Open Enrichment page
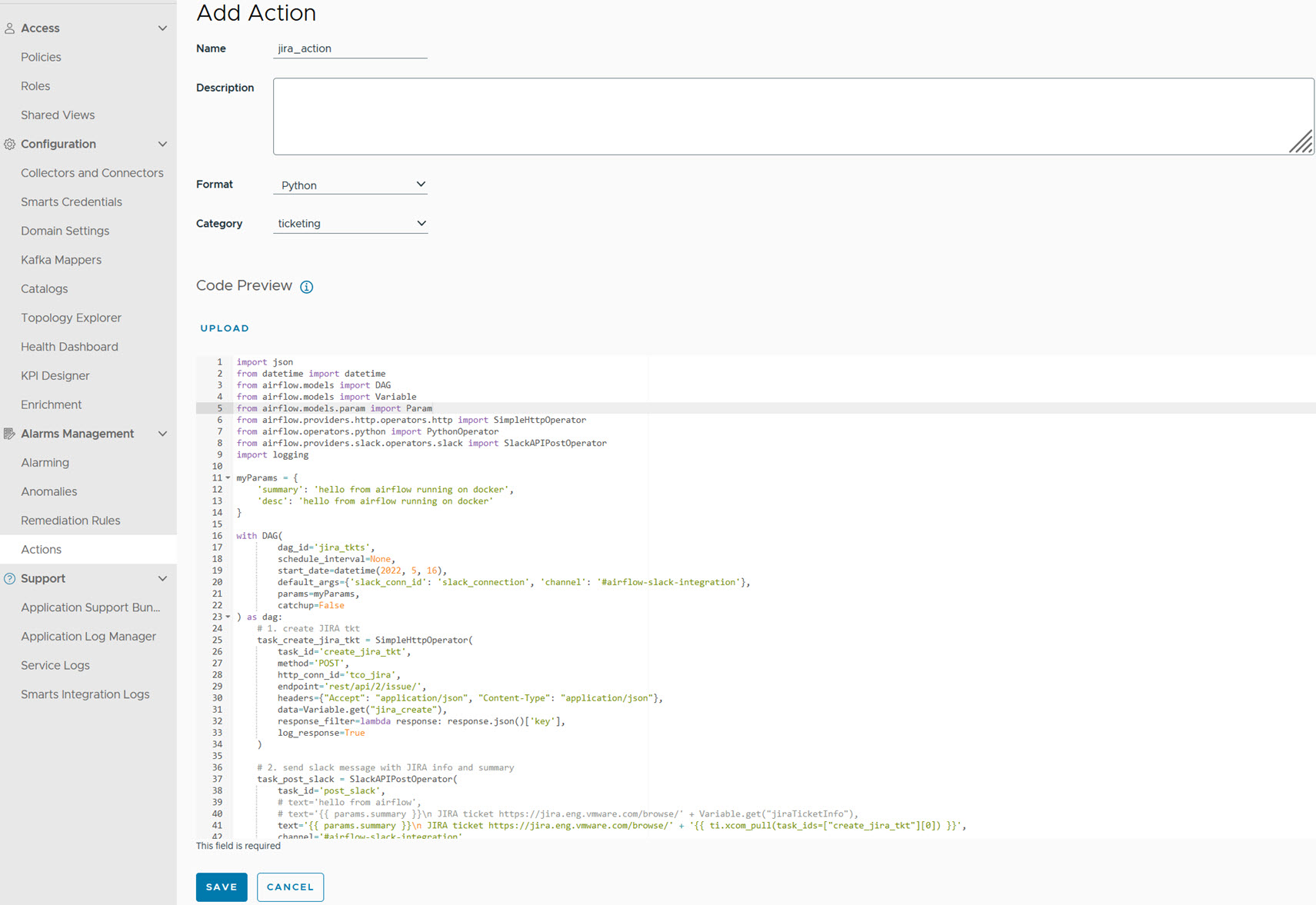Image resolution: width=1316 pixels, height=905 pixels. coord(51,404)
